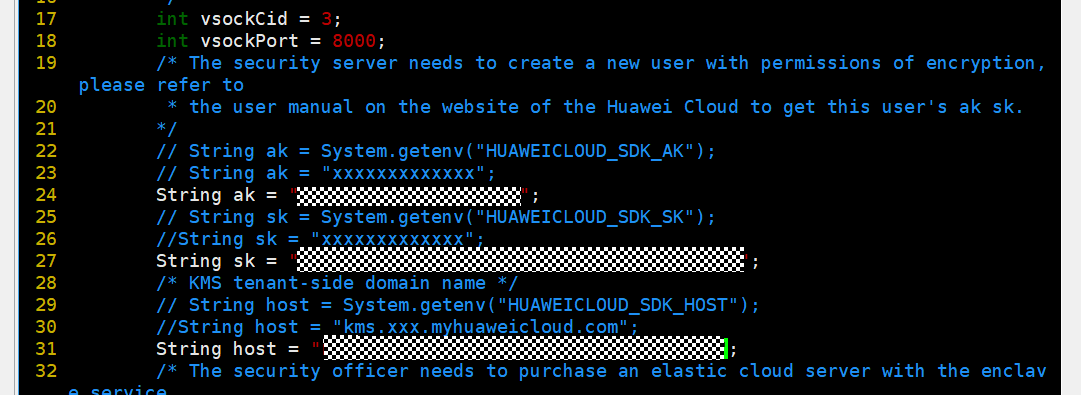Click line number 22

(46, 151)
